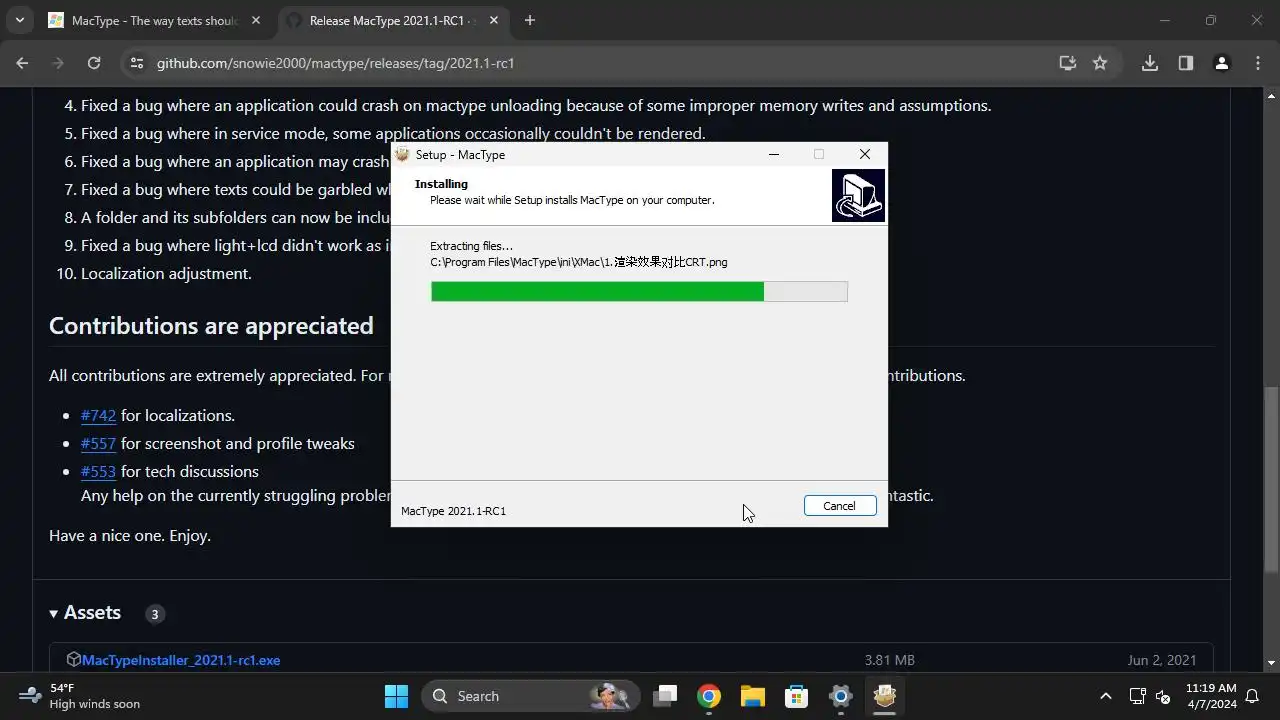The image size is (1280, 720).
Task: Click the Jun 2, 2021 date text
Action: 1162,660
